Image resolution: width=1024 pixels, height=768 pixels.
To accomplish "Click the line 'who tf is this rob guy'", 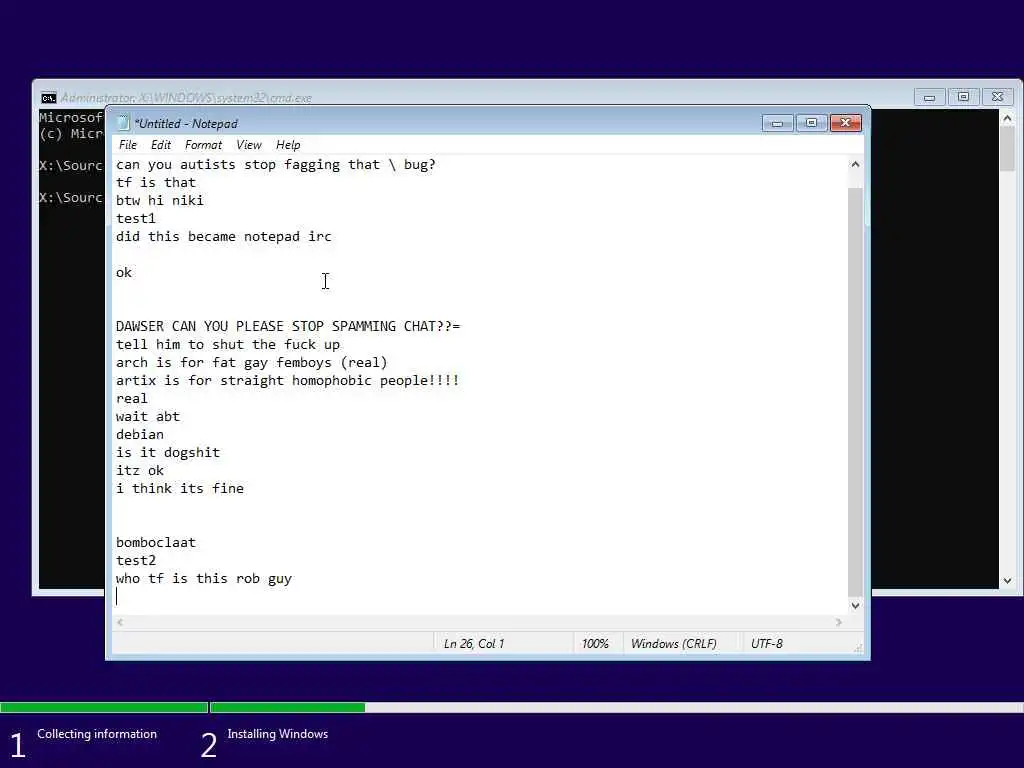I will [x=204, y=579].
